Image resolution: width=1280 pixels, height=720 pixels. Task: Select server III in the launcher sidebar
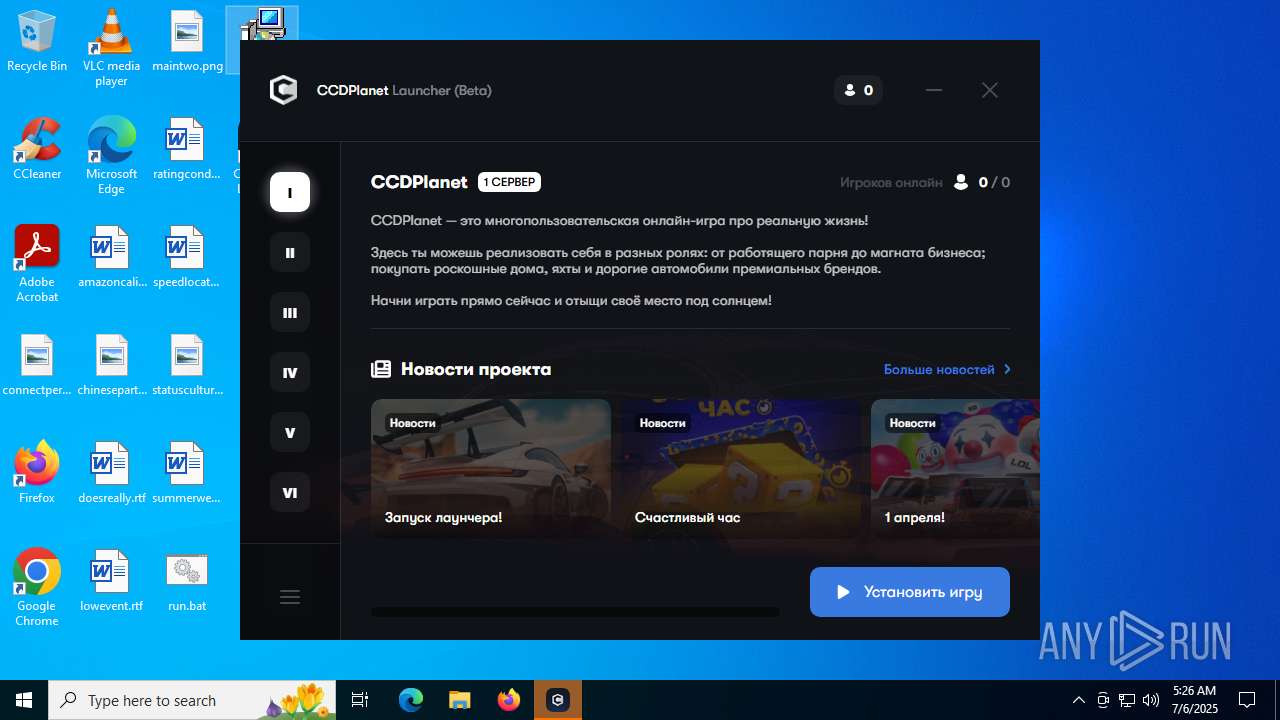pos(290,312)
